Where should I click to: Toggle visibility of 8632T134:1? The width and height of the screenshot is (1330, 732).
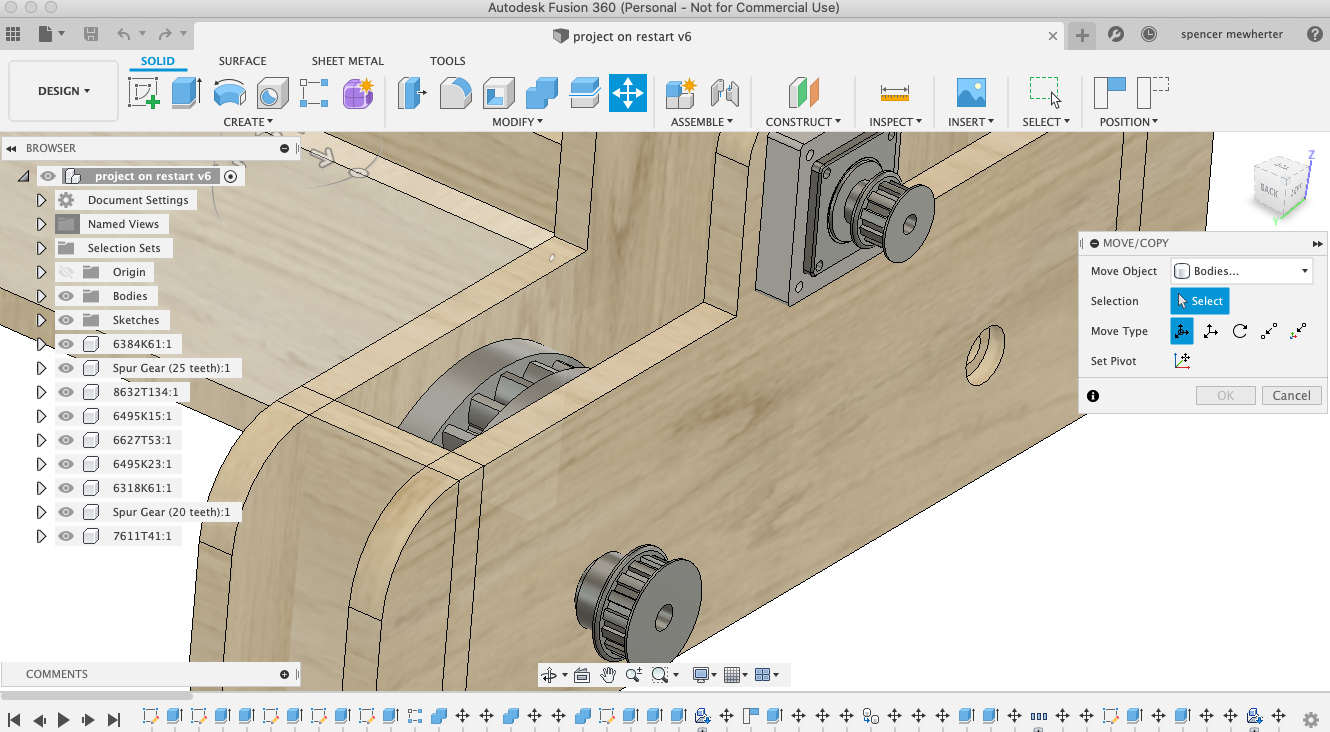click(x=67, y=392)
